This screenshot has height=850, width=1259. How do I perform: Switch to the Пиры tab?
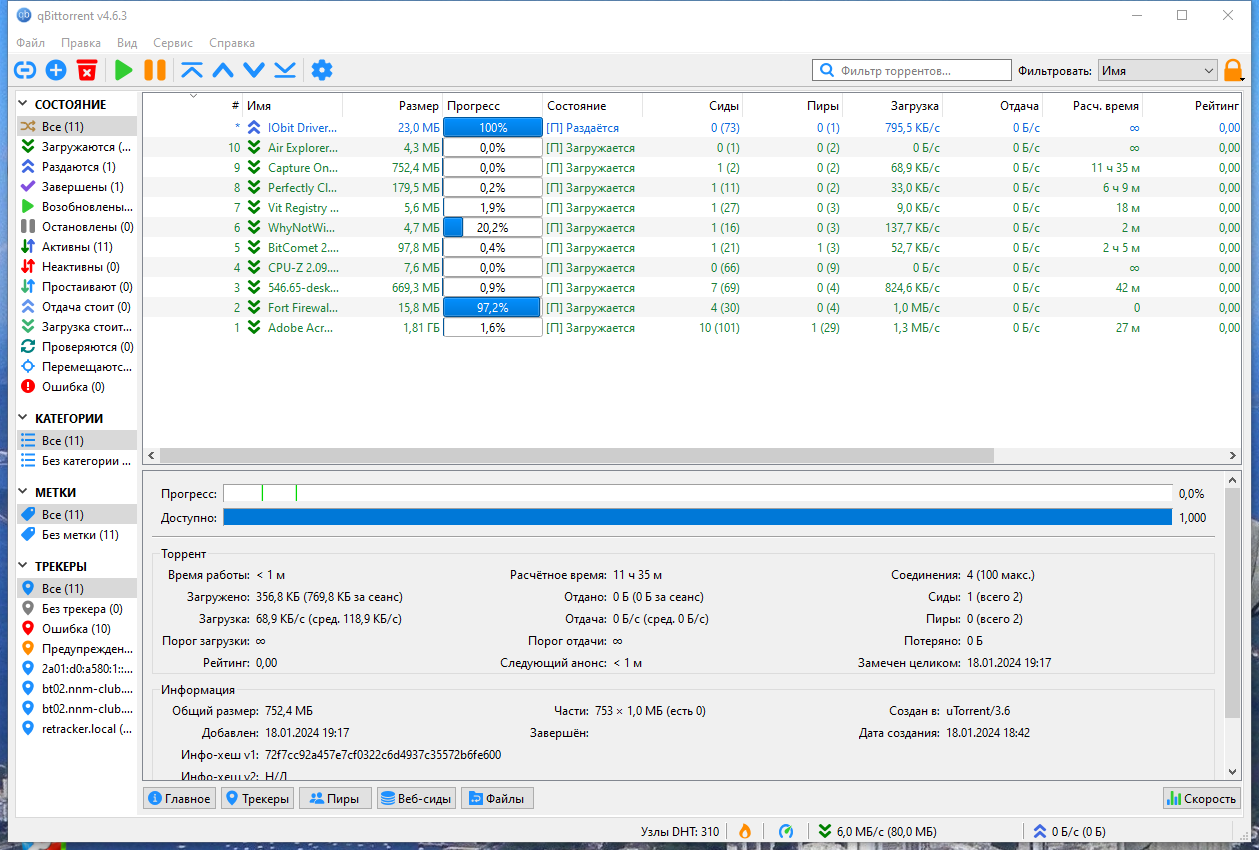(x=334, y=797)
